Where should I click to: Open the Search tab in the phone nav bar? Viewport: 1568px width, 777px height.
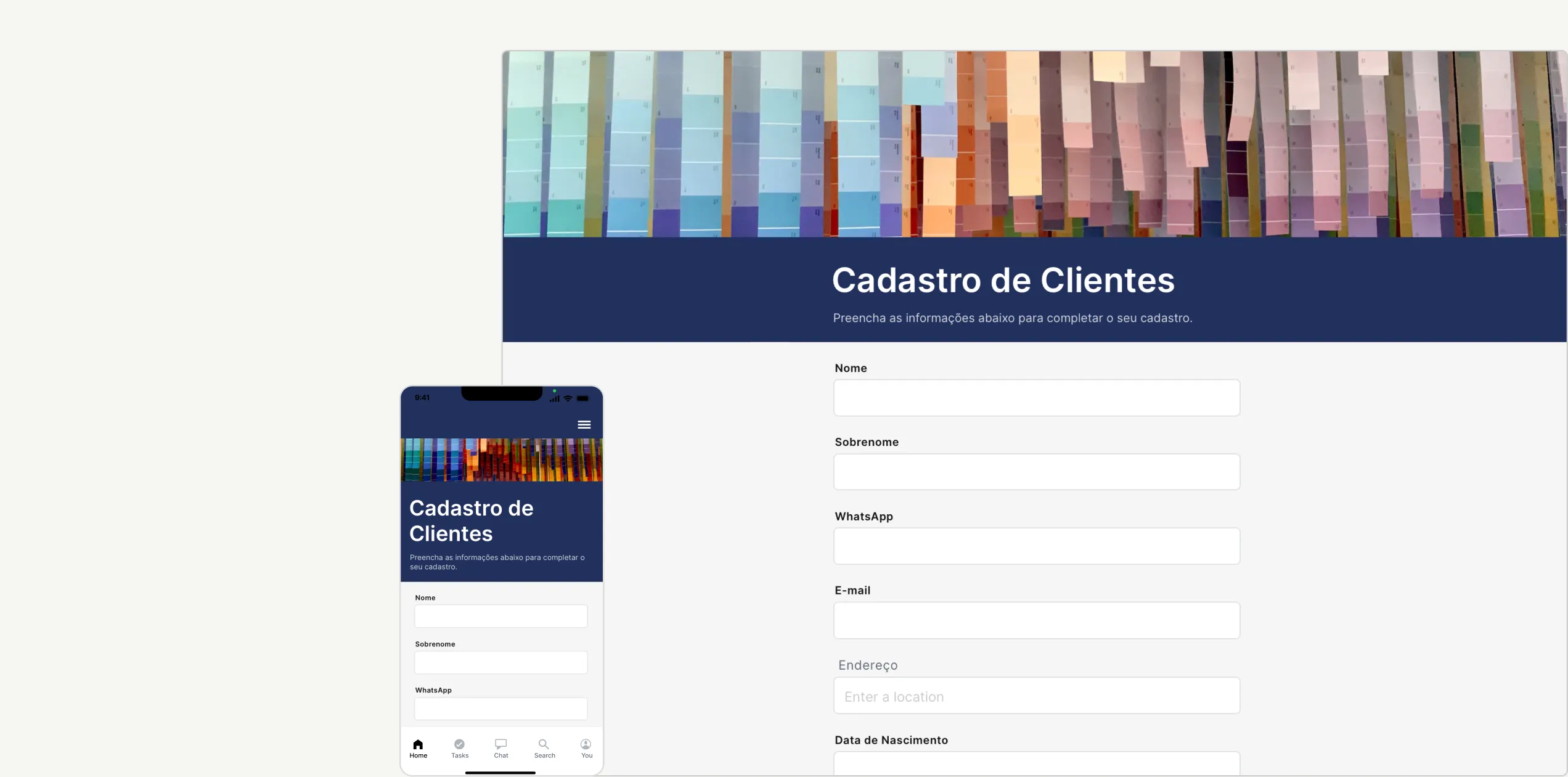[544, 749]
